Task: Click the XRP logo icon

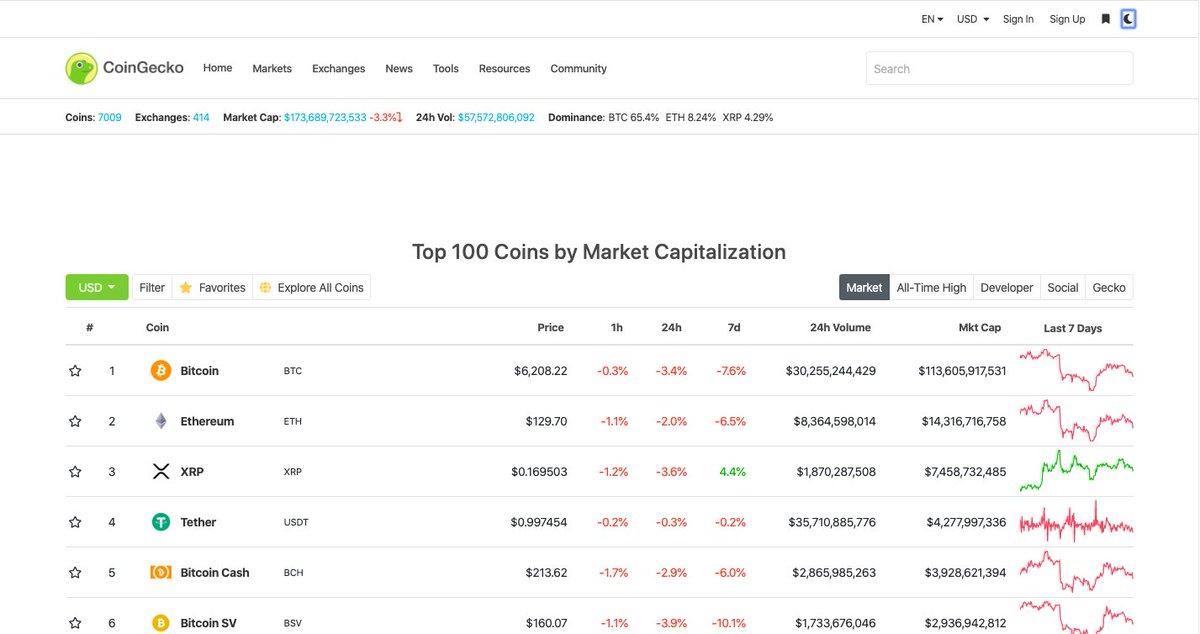Action: (x=161, y=472)
